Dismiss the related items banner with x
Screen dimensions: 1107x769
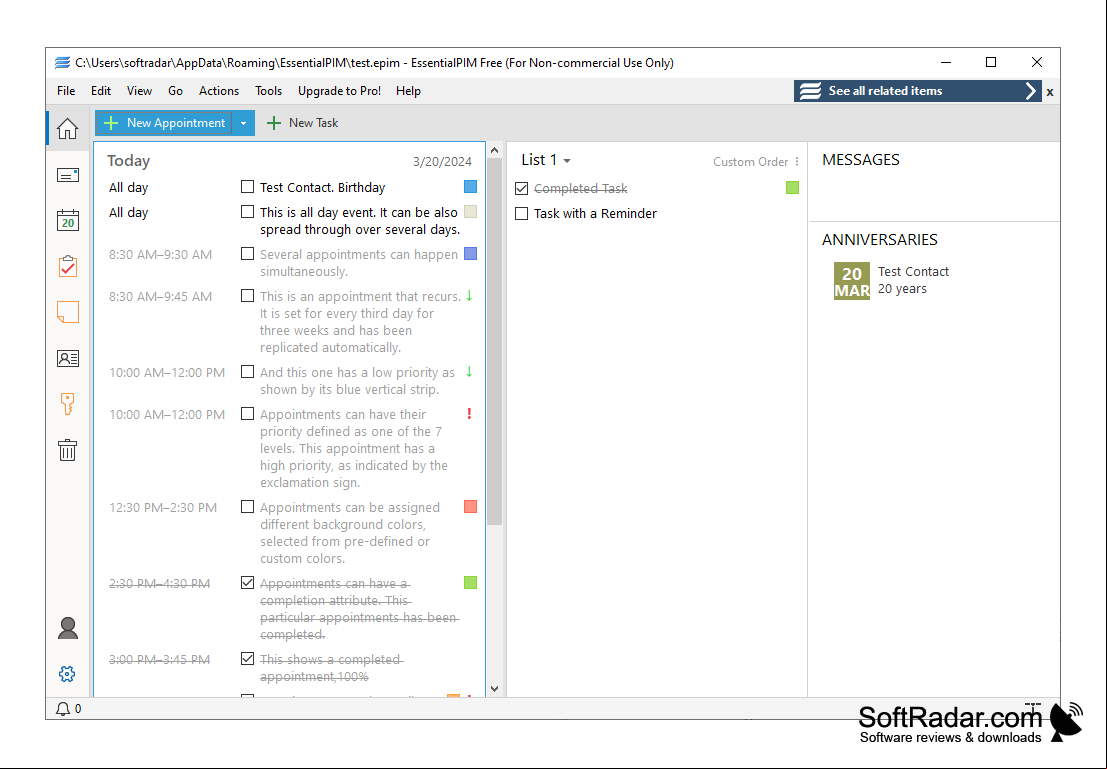point(1050,92)
